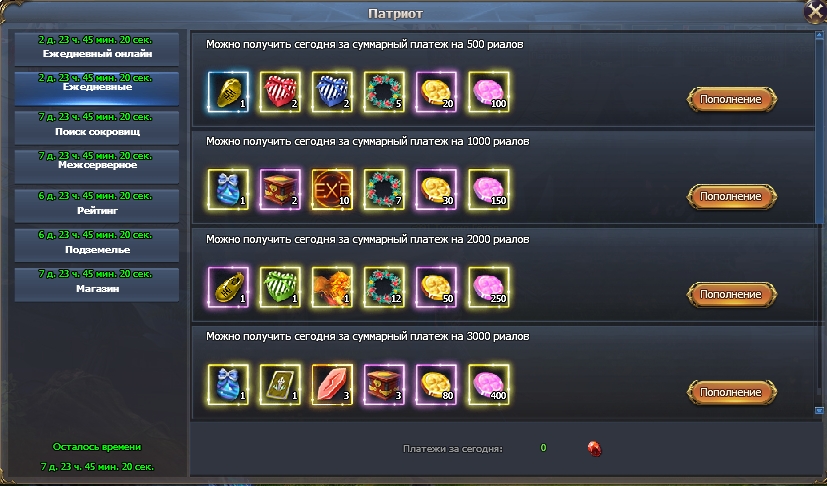Screen dimensions: 827x486
Task: Click the pink crystal reward with count 3
Action: click(x=332, y=385)
